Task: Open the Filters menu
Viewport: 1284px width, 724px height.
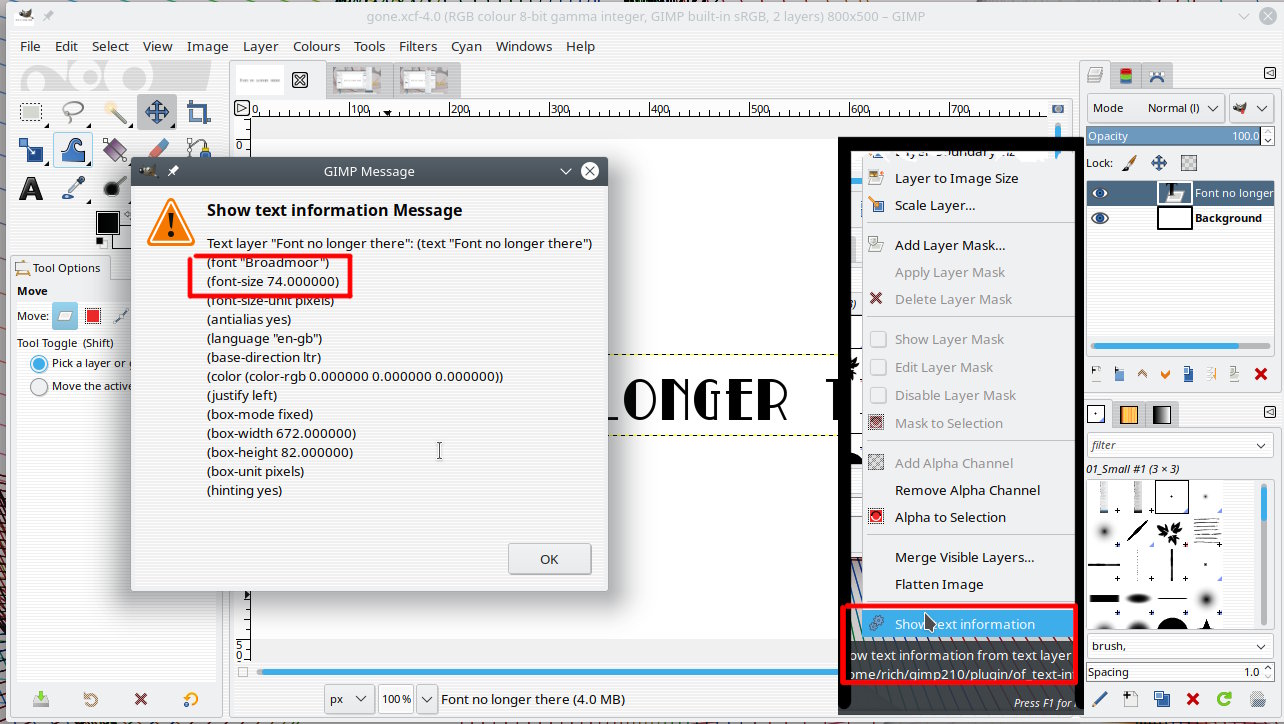Action: point(418,46)
